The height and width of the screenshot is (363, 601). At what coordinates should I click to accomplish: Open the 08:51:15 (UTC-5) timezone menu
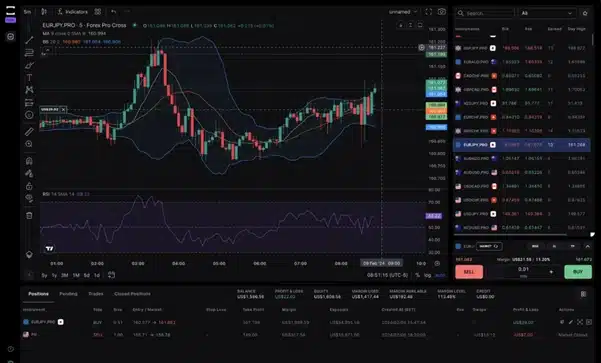[387, 275]
